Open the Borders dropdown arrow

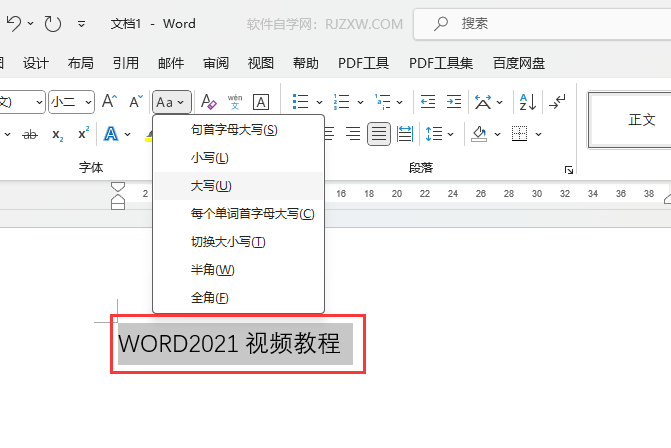point(538,134)
